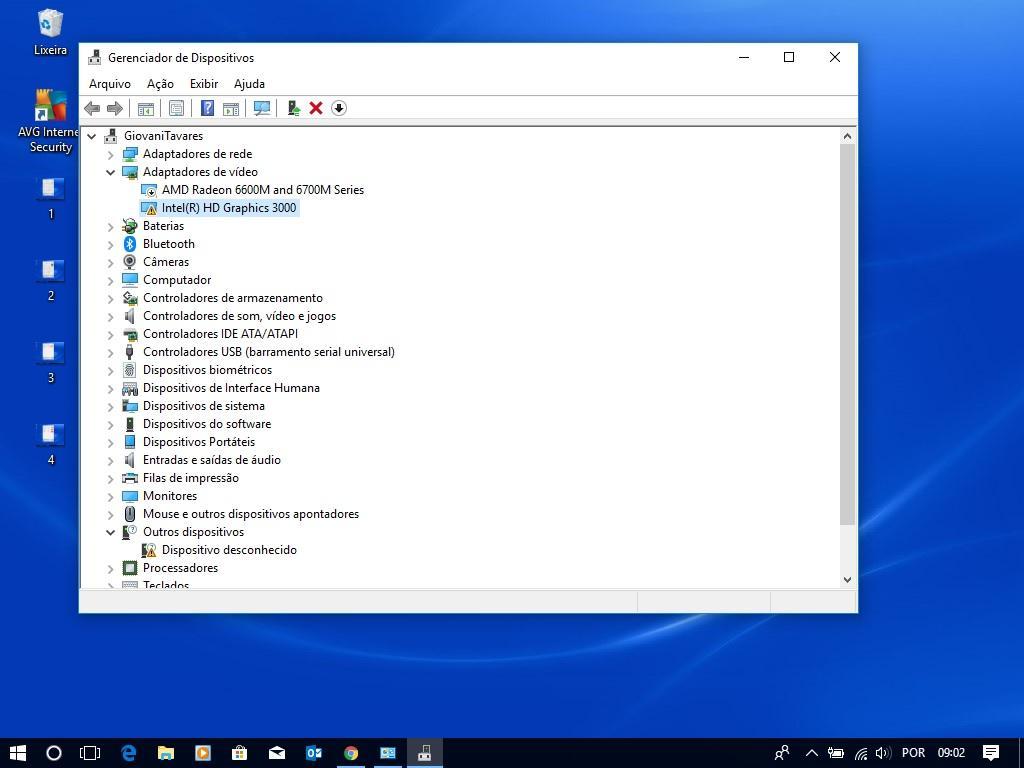Click the Dispositivos de sistema icon
The height and width of the screenshot is (768, 1024).
[130, 406]
